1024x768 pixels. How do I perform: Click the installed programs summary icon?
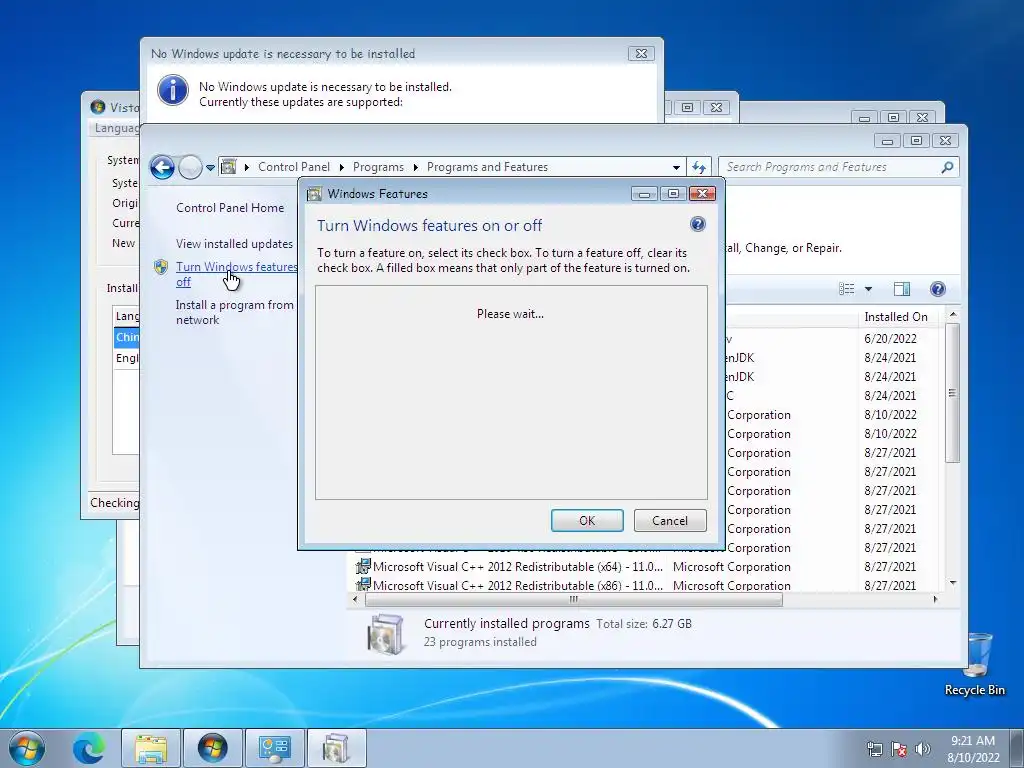pyautogui.click(x=386, y=633)
